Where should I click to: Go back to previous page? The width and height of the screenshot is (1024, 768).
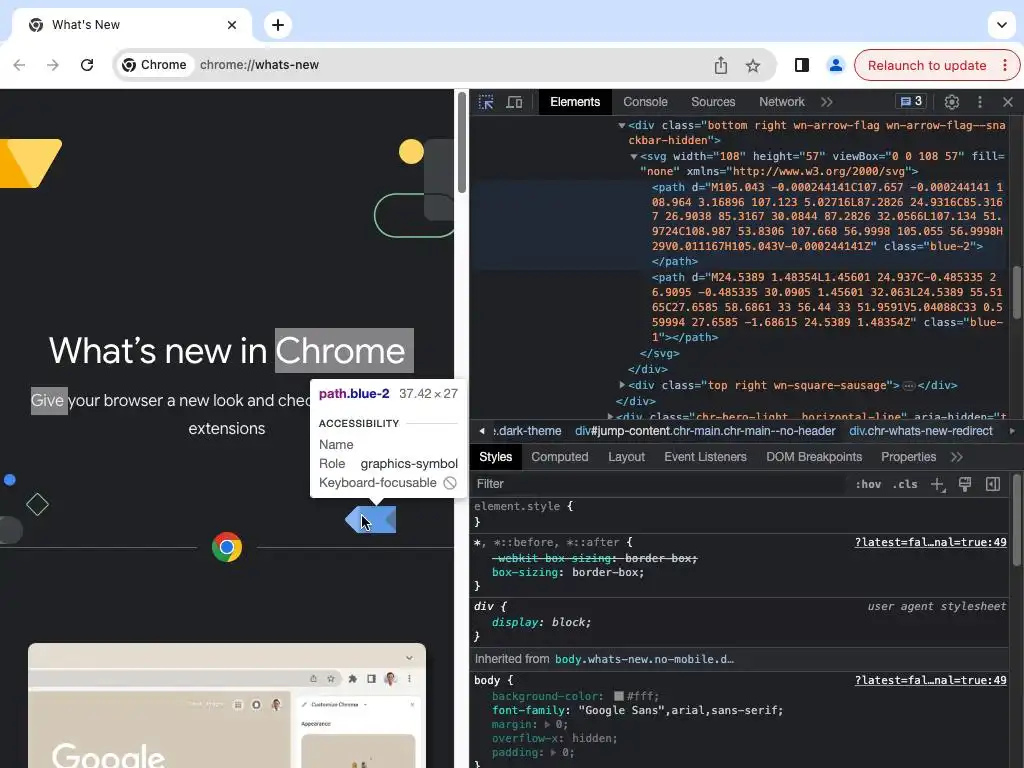(20, 65)
